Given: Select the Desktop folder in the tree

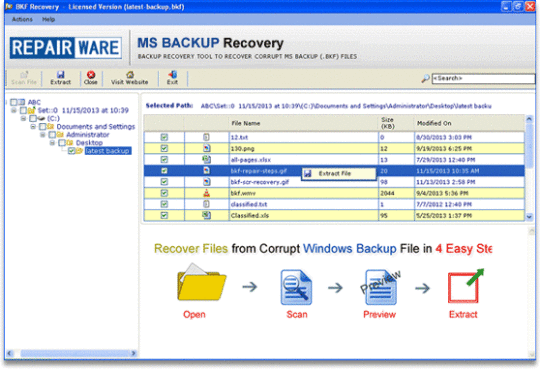Looking at the screenshot, I should click(89, 143).
